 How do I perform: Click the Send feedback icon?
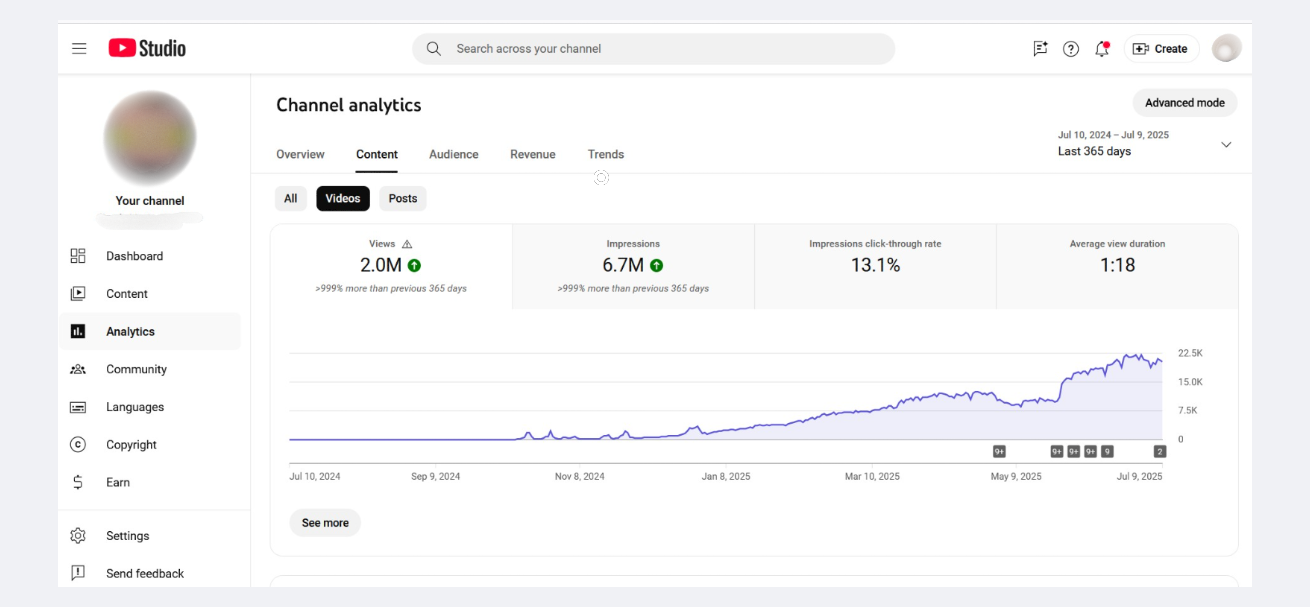click(x=78, y=573)
